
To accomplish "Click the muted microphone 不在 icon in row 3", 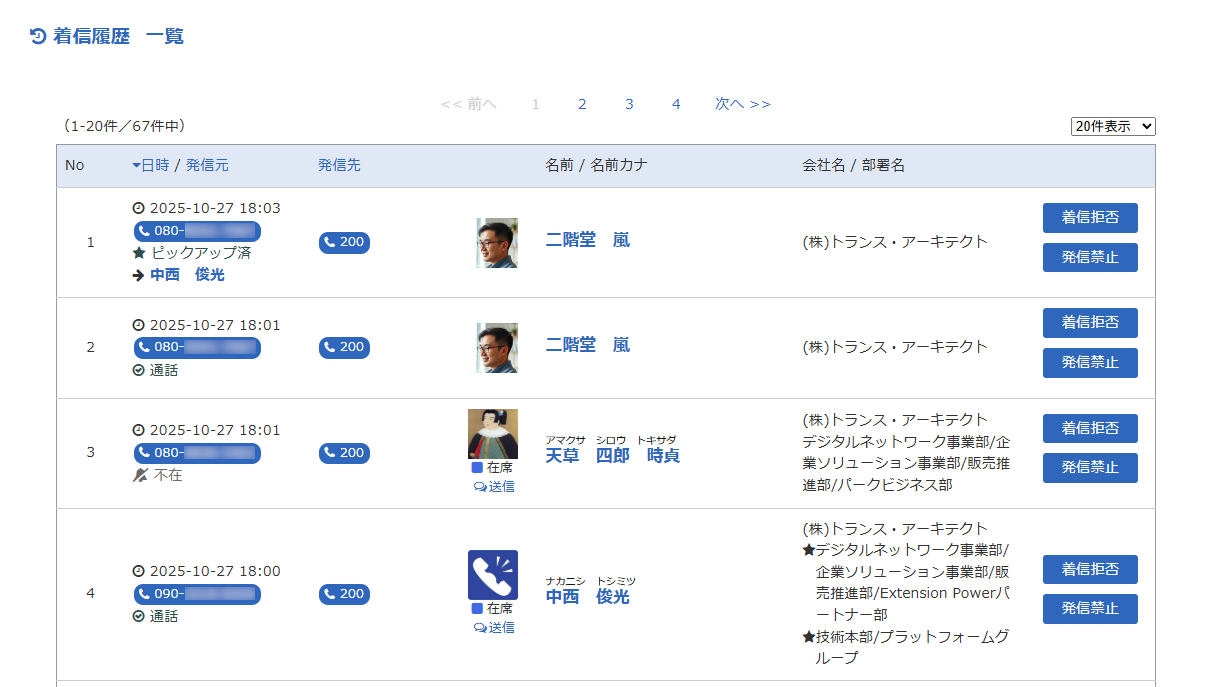I will point(141,475).
